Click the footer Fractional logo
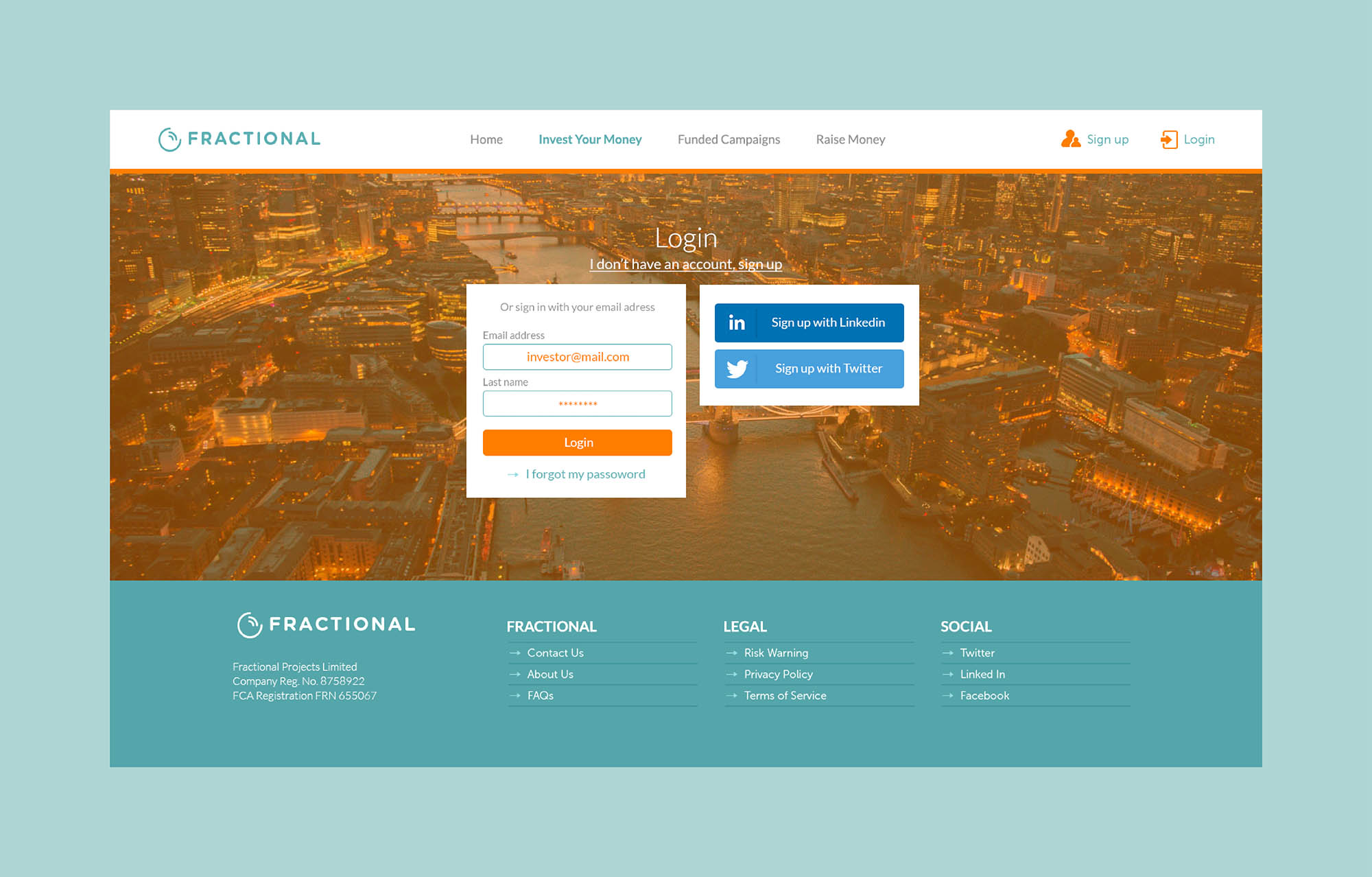Image resolution: width=1372 pixels, height=877 pixels. click(327, 624)
